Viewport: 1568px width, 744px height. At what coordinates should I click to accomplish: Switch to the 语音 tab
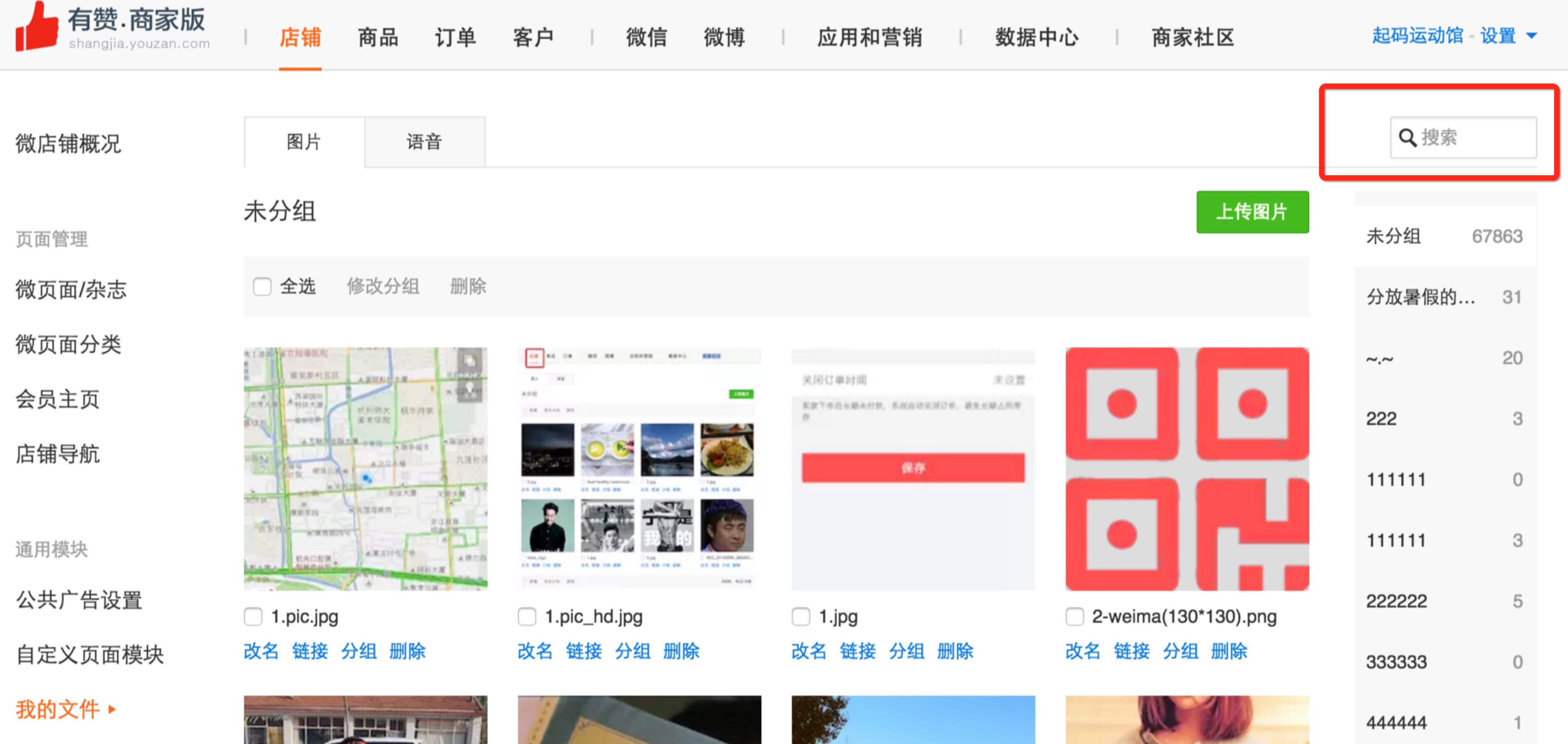425,142
